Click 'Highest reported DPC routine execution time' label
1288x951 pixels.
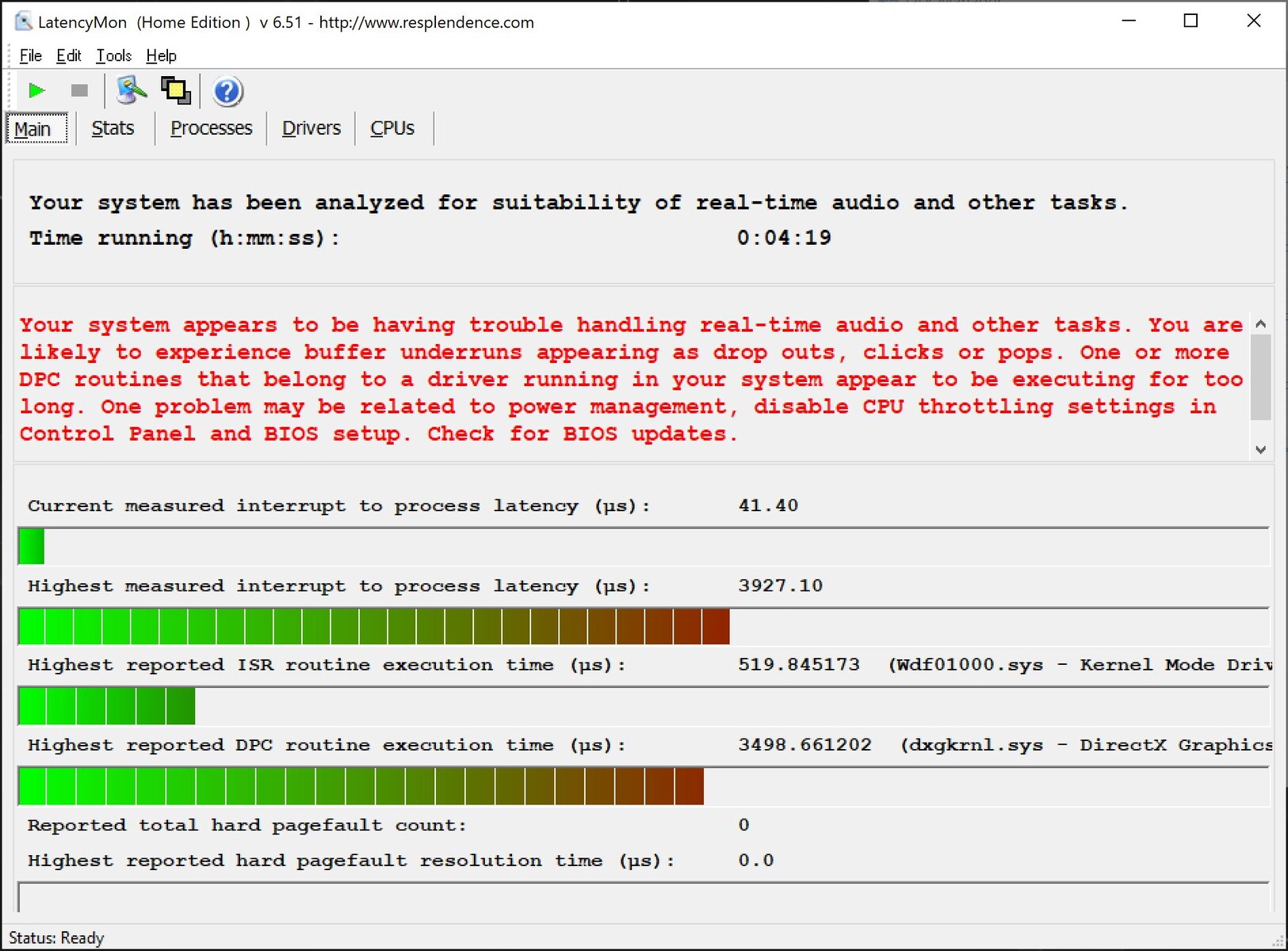tap(327, 745)
